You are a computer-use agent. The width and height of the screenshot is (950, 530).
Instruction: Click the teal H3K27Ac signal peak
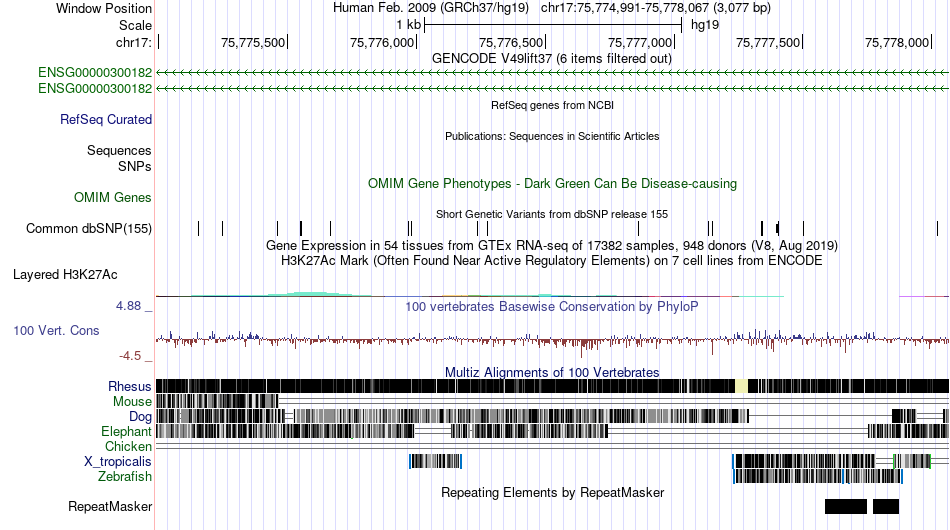tap(309, 294)
